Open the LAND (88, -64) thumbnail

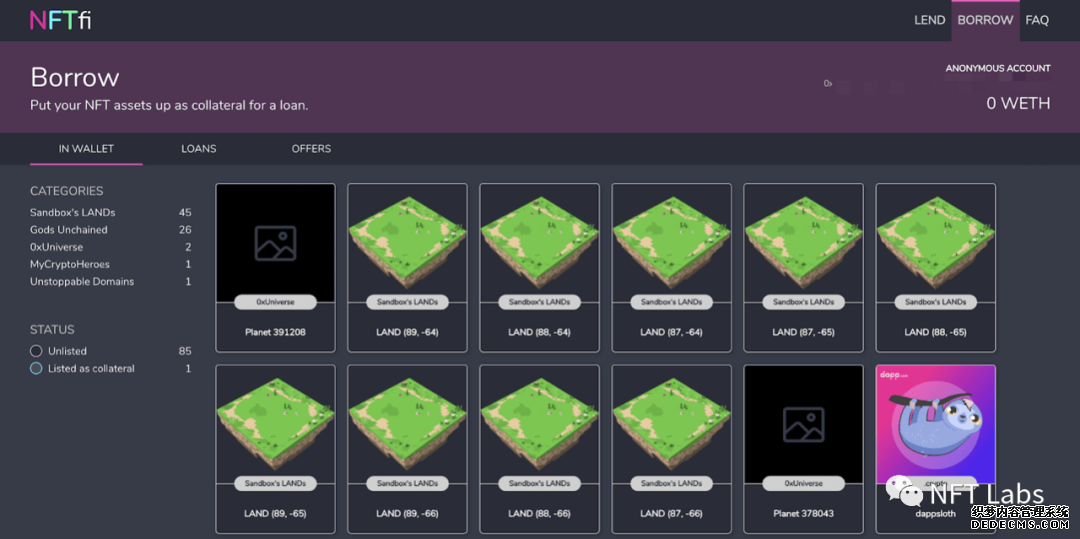coord(539,242)
